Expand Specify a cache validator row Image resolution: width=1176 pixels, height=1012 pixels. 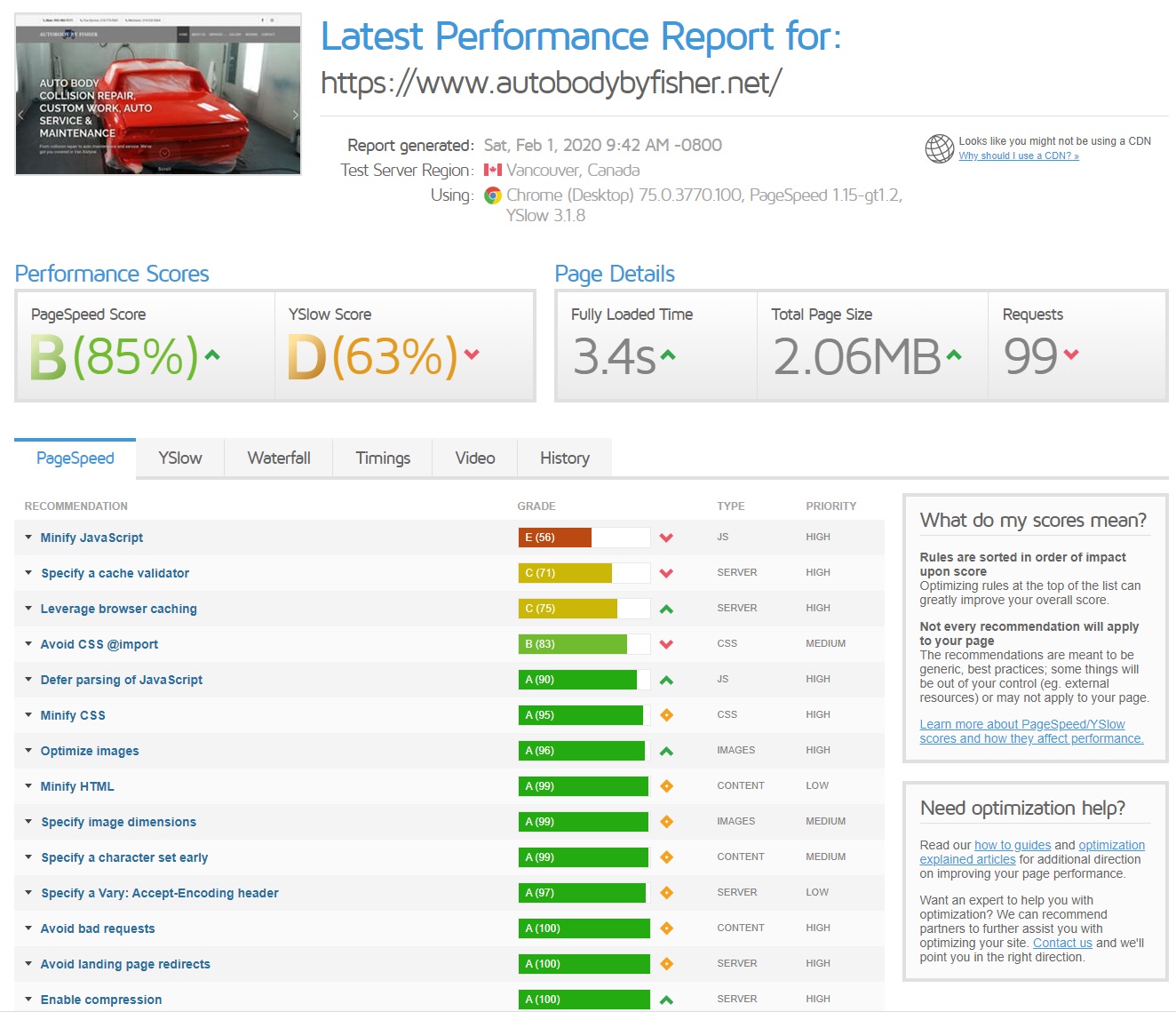tap(28, 573)
